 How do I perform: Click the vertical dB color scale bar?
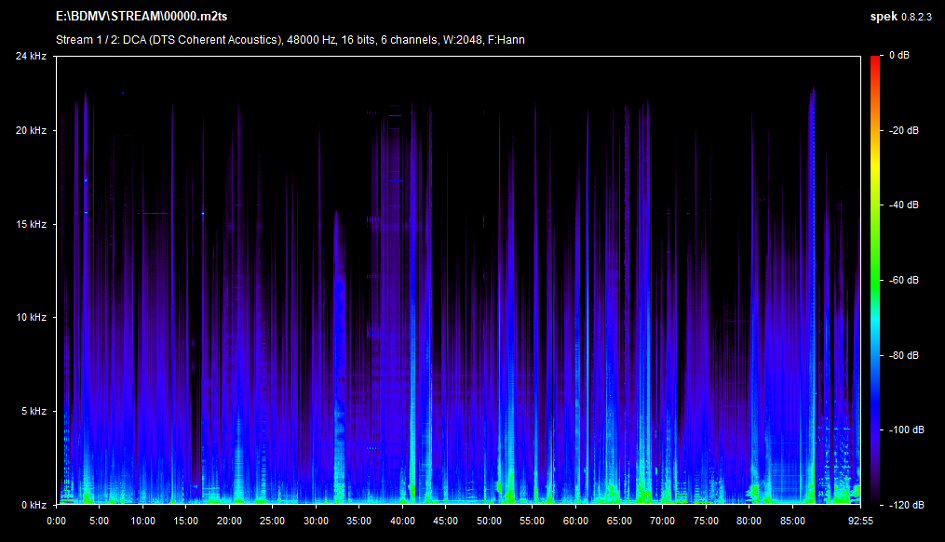point(874,280)
